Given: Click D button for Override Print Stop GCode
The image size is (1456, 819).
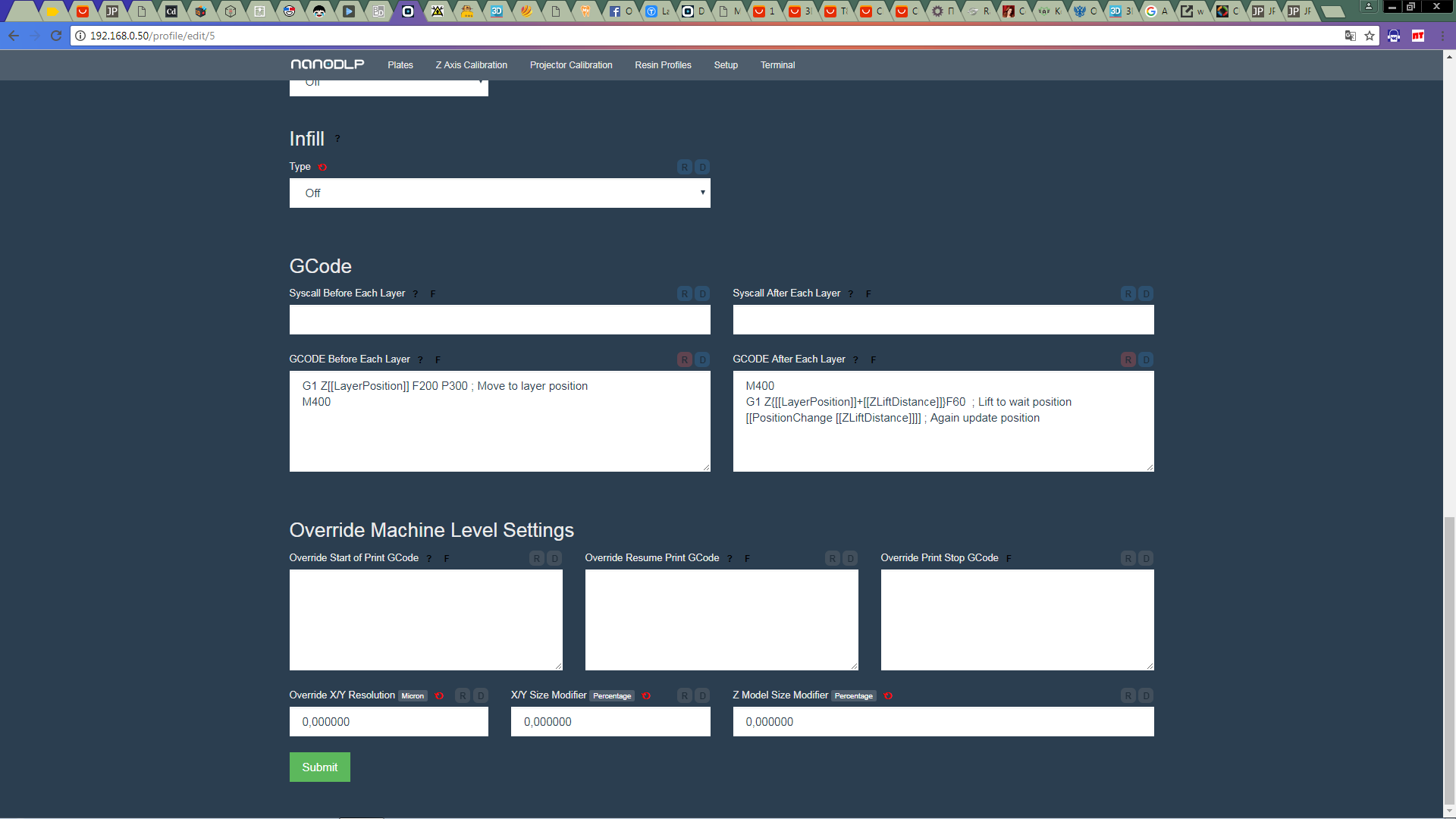Looking at the screenshot, I should 1146,558.
